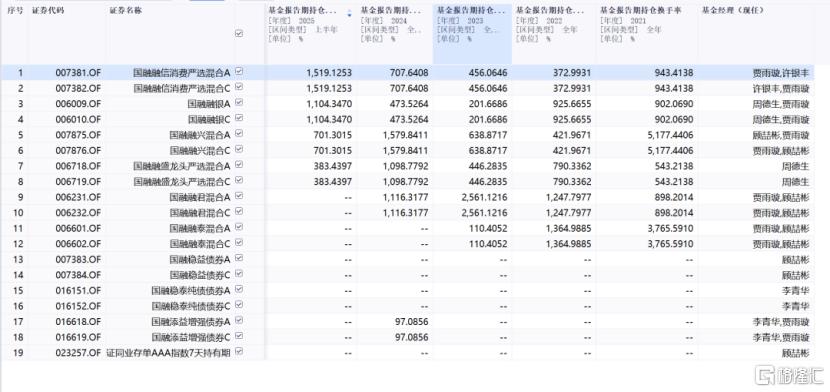Toggle the select-all checkbox in header
This screenshot has height=392, width=830.
[x=239, y=33]
